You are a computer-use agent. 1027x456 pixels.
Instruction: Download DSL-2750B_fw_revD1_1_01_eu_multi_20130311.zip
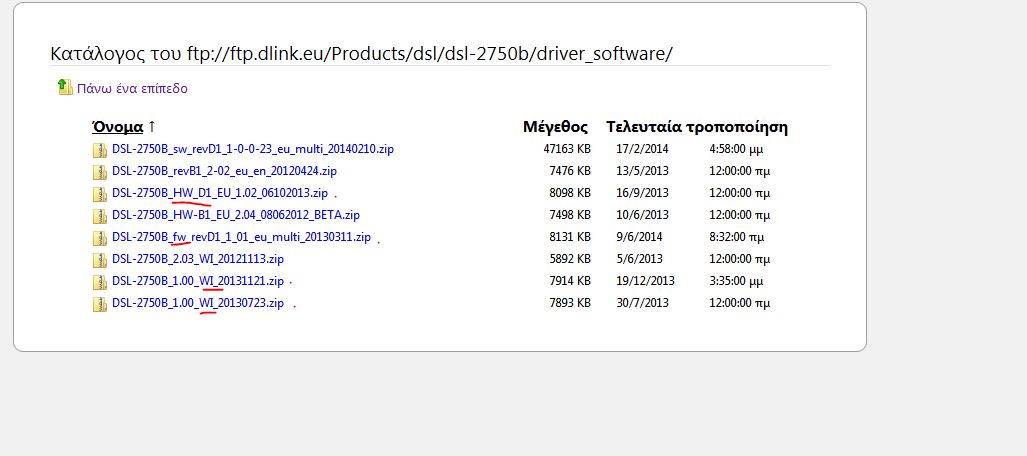point(242,237)
